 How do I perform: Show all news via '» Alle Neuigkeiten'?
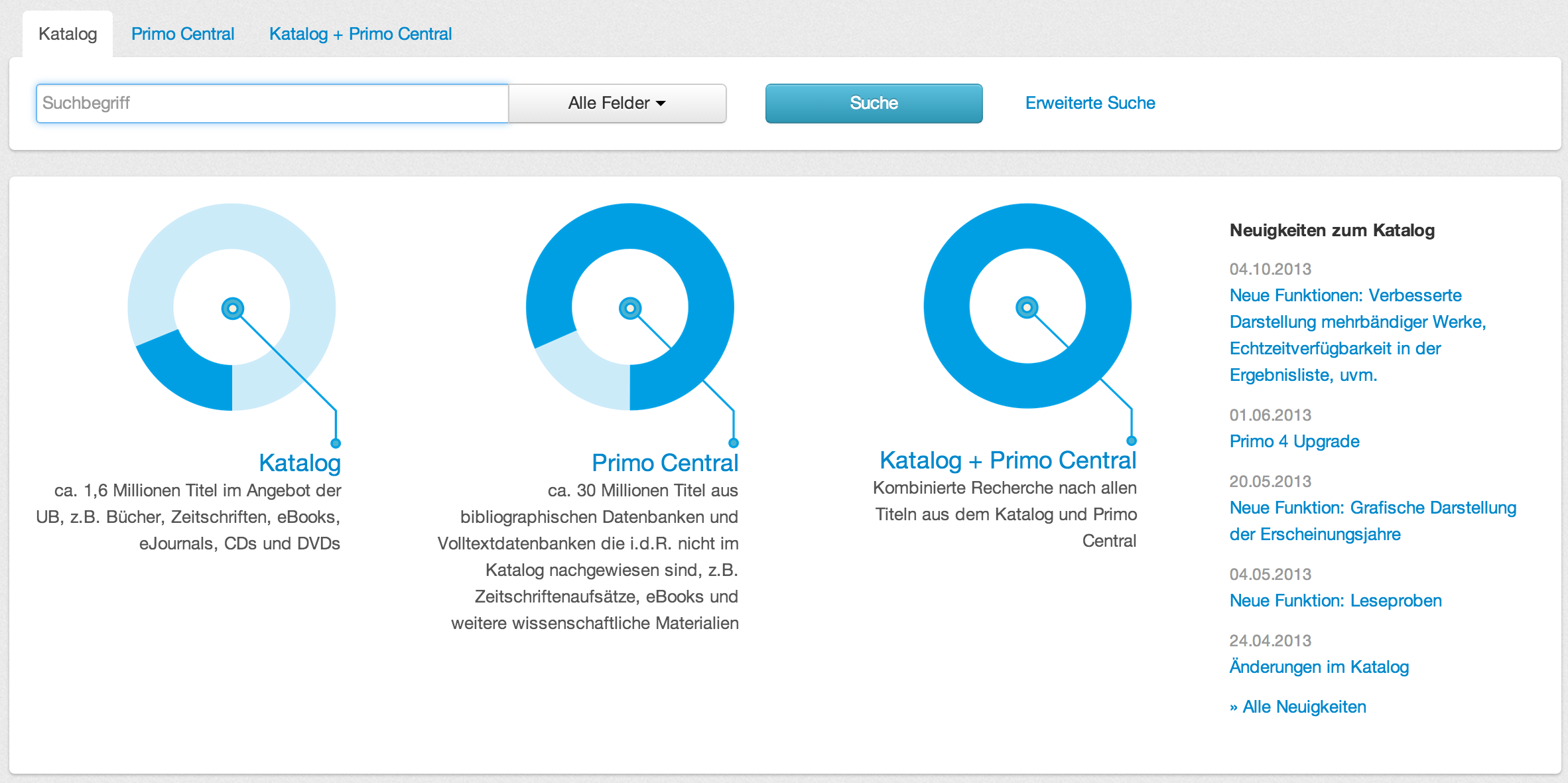(1297, 707)
